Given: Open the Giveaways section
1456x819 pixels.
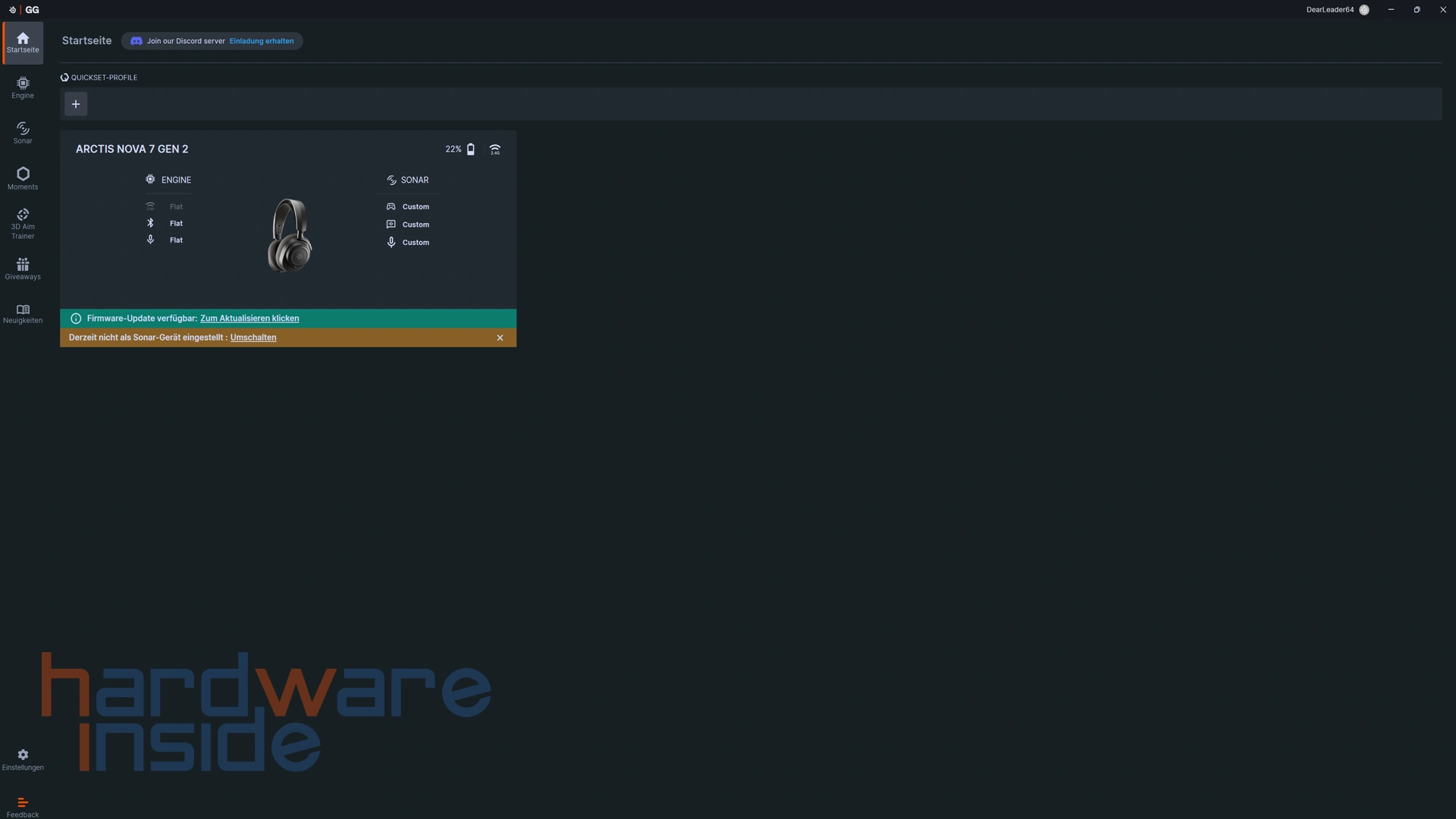Looking at the screenshot, I should click(23, 268).
